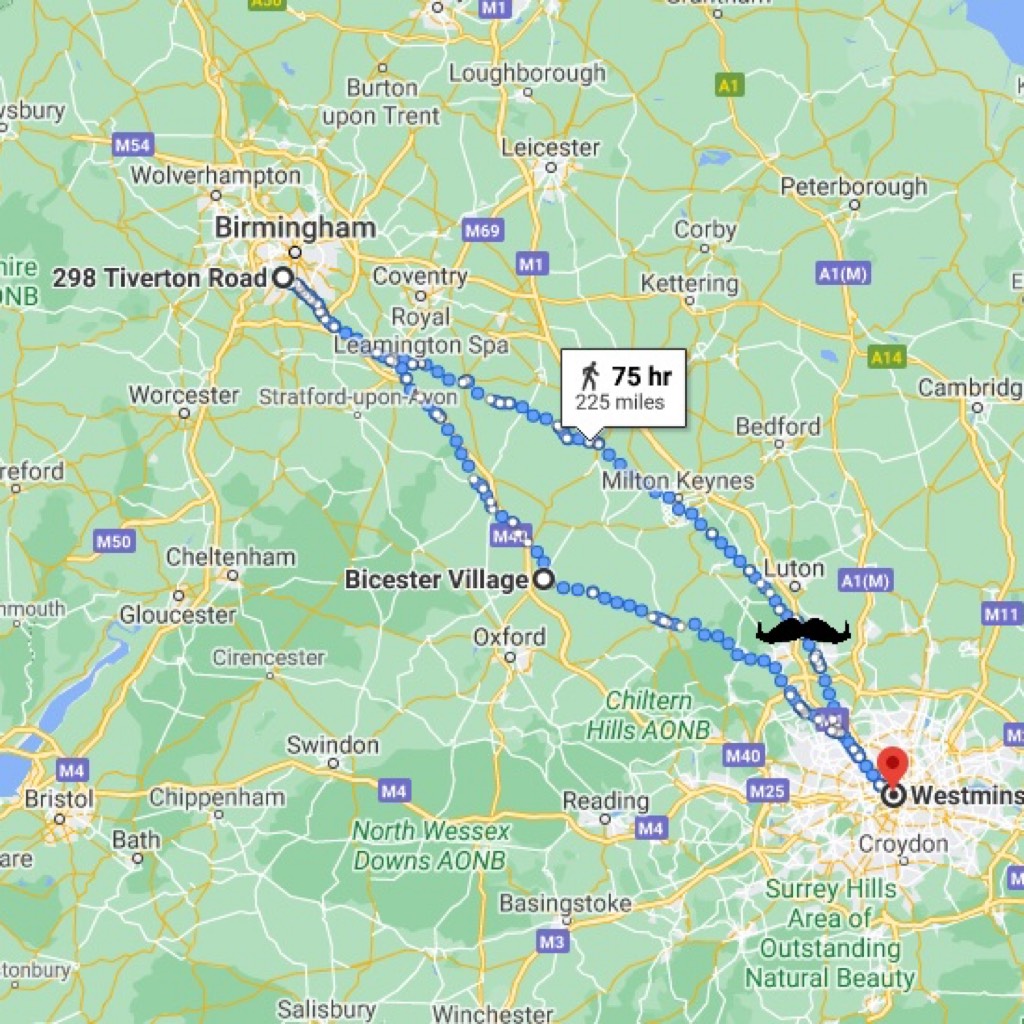1024x1024 pixels.
Task: Click the Bicester Village waypoint circle
Action: [545, 579]
